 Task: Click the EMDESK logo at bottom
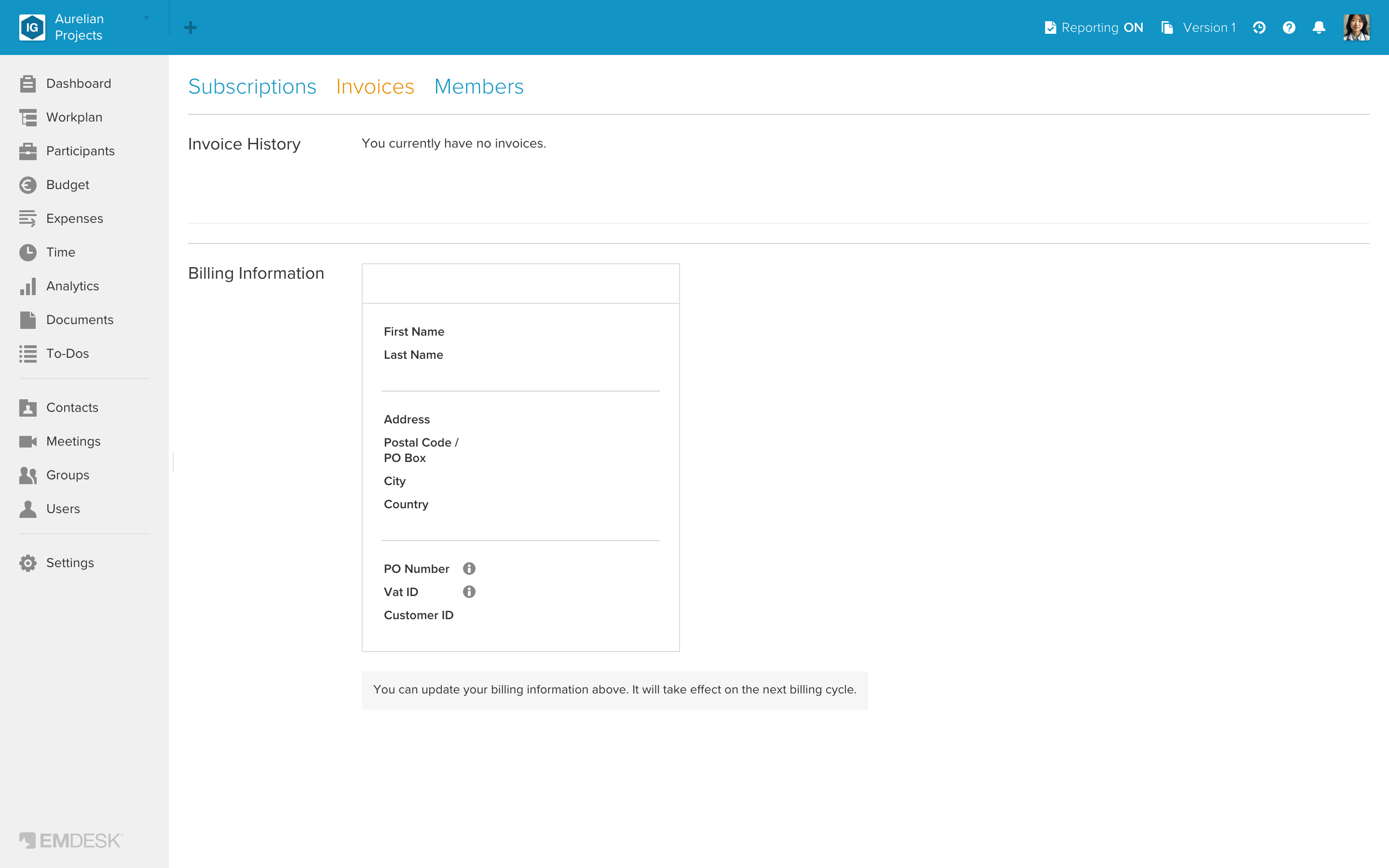(x=70, y=841)
